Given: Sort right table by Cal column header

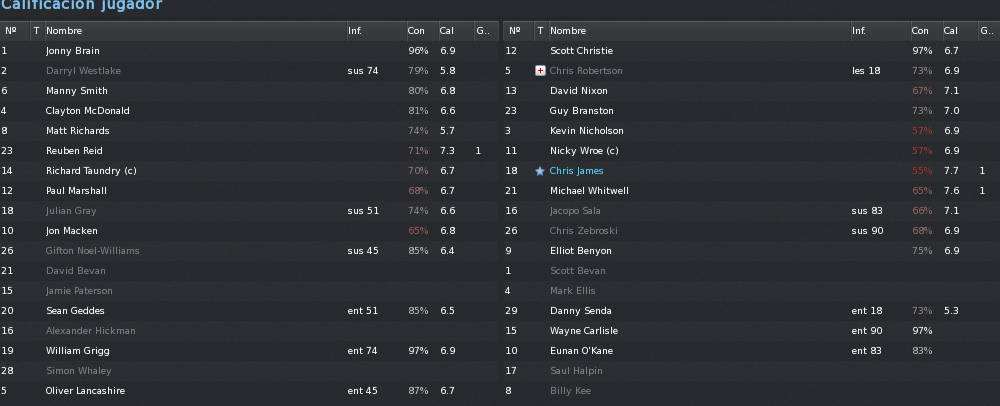Looking at the screenshot, I should (x=959, y=31).
